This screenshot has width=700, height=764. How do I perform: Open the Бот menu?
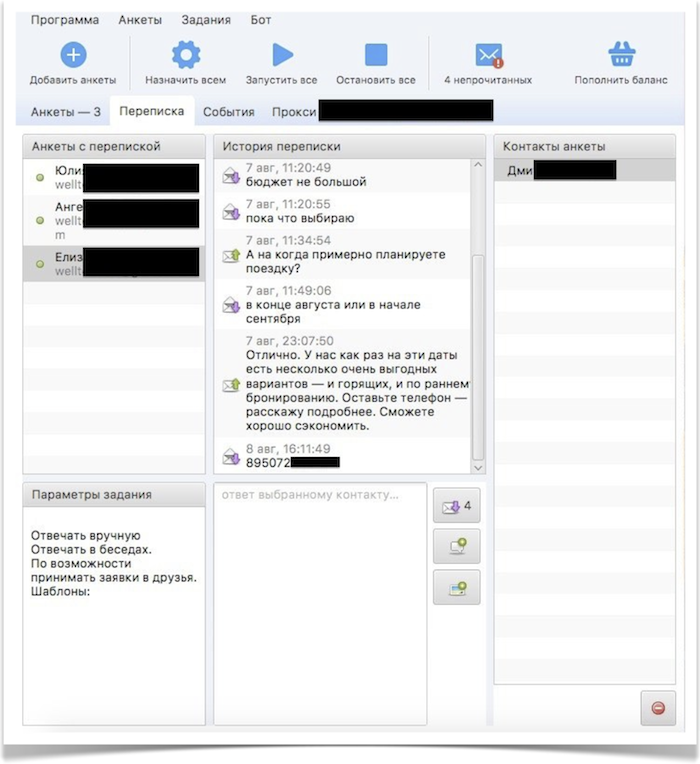click(260, 20)
